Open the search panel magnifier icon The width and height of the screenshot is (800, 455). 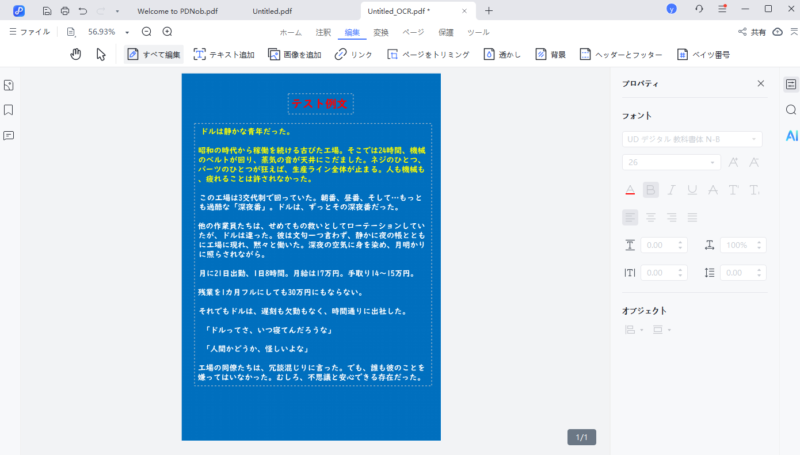pyautogui.click(x=791, y=110)
